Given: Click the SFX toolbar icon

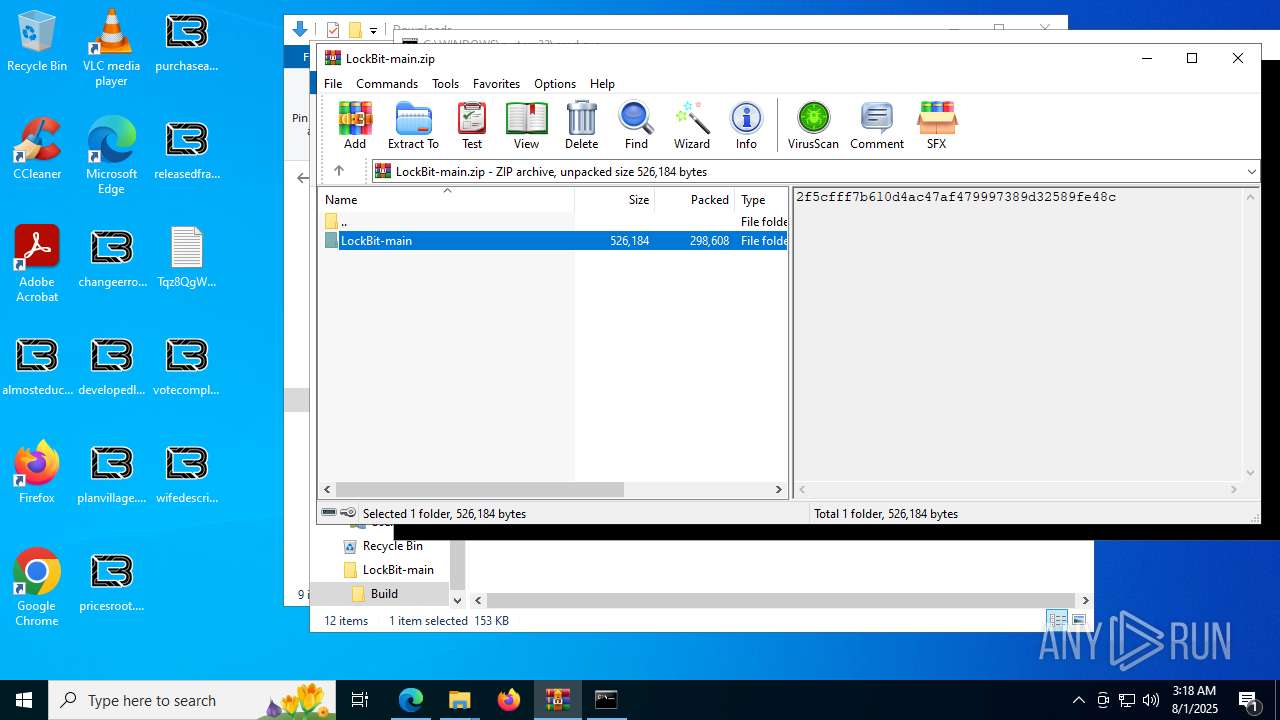Looking at the screenshot, I should (x=936, y=125).
